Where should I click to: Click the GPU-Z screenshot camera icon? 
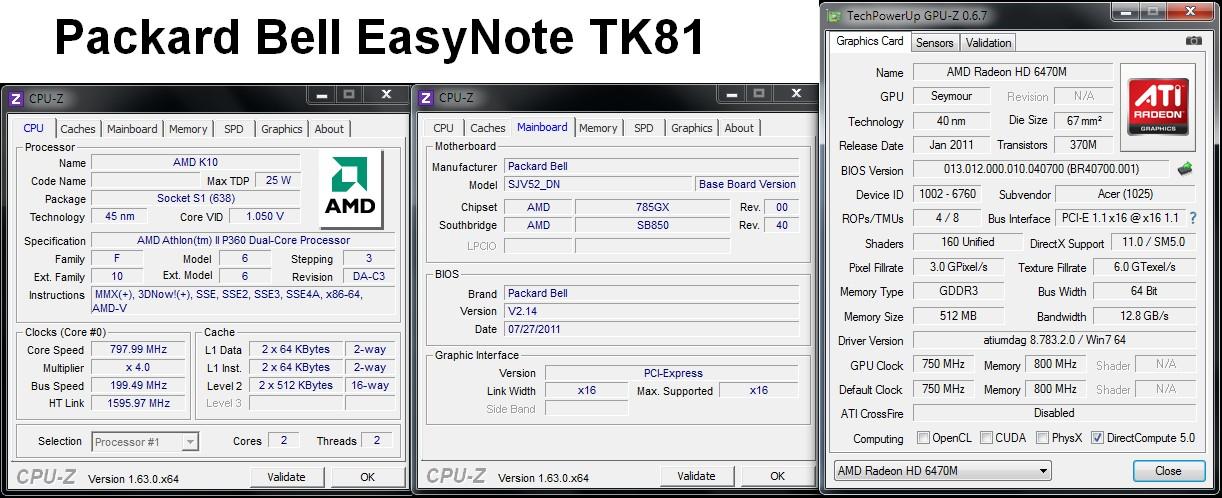pyautogui.click(x=1193, y=41)
